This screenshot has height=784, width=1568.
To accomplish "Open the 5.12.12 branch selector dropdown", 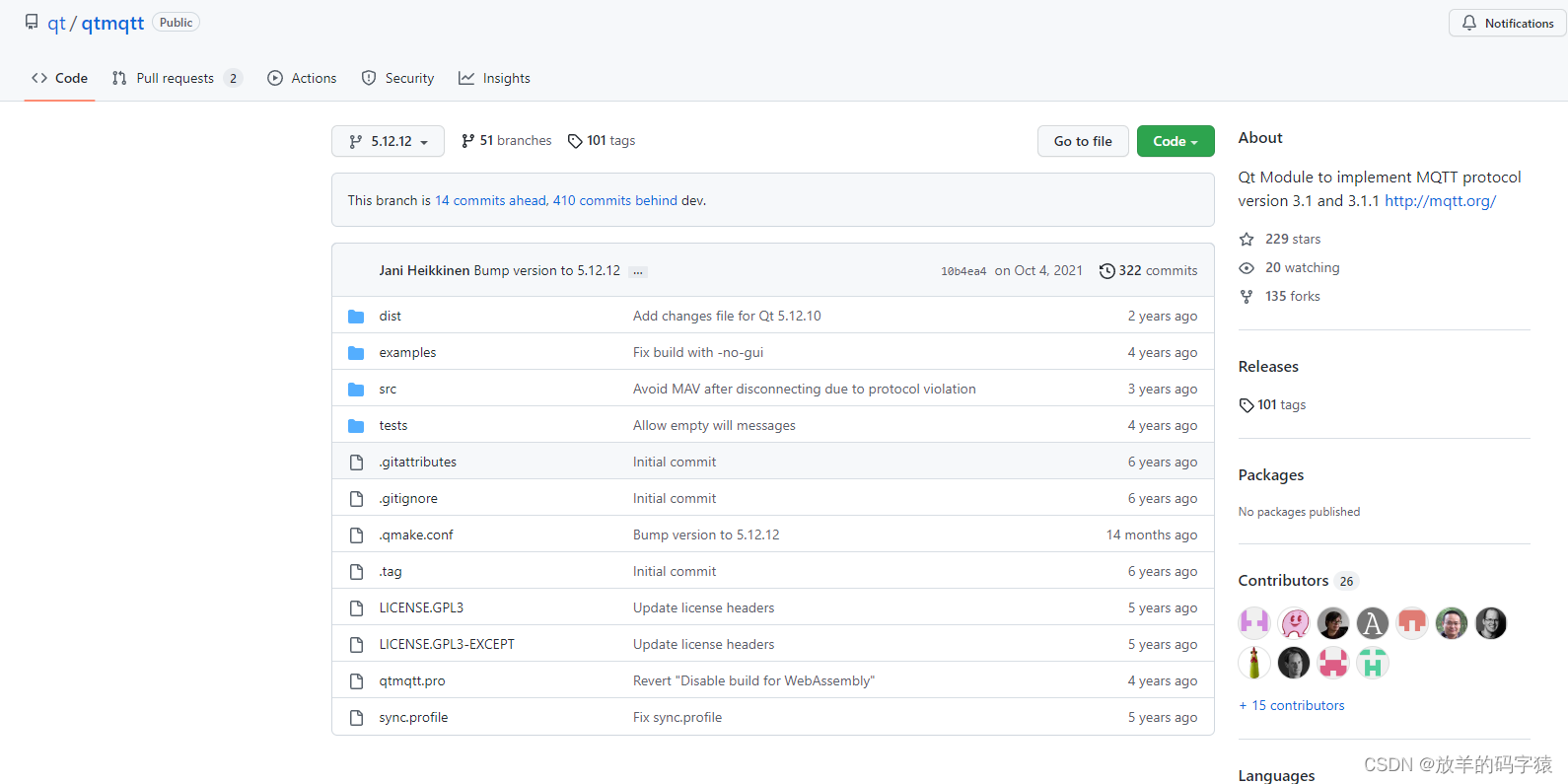I will coord(388,141).
